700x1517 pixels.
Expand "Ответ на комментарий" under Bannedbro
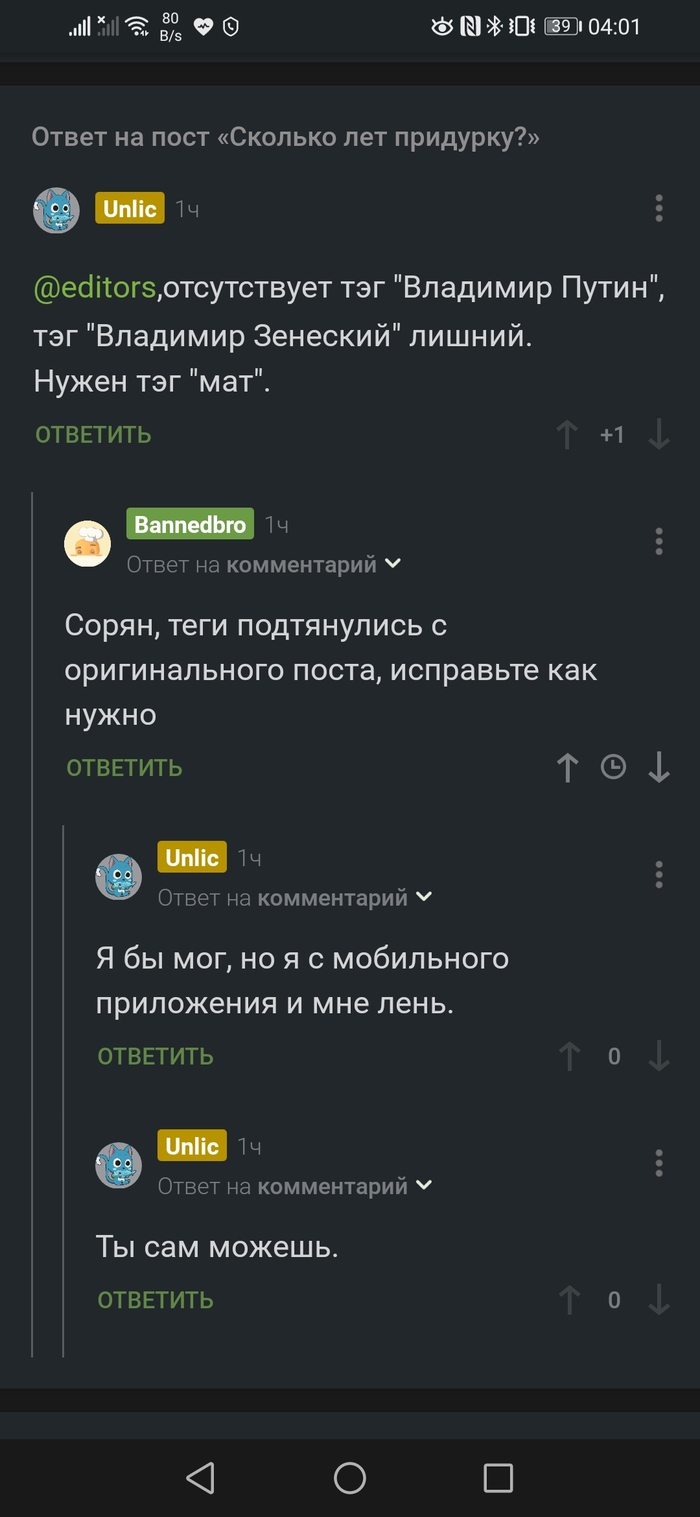click(264, 564)
